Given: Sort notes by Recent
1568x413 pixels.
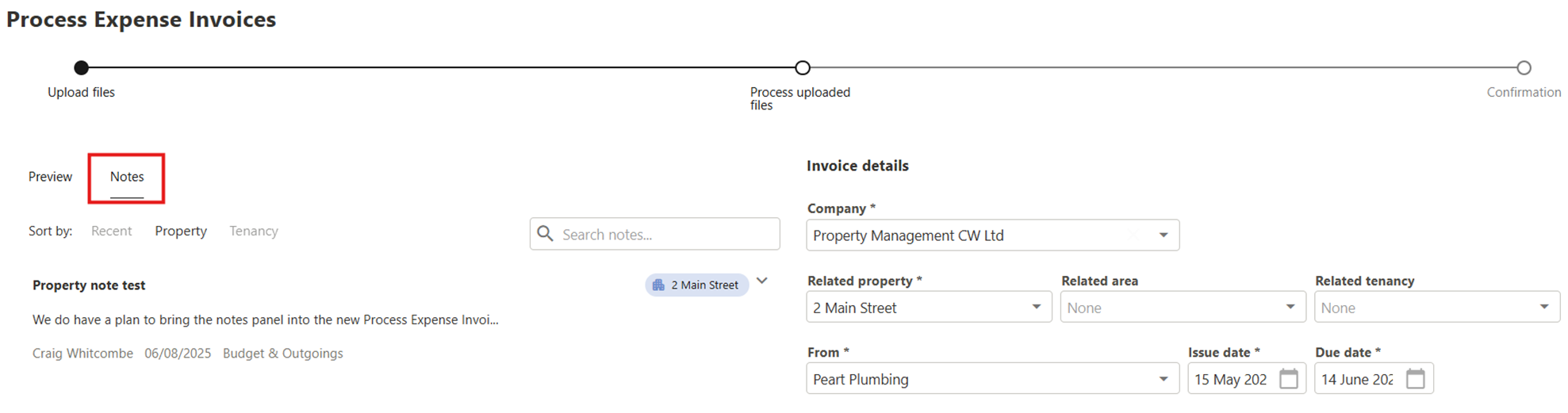Looking at the screenshot, I should pos(111,231).
